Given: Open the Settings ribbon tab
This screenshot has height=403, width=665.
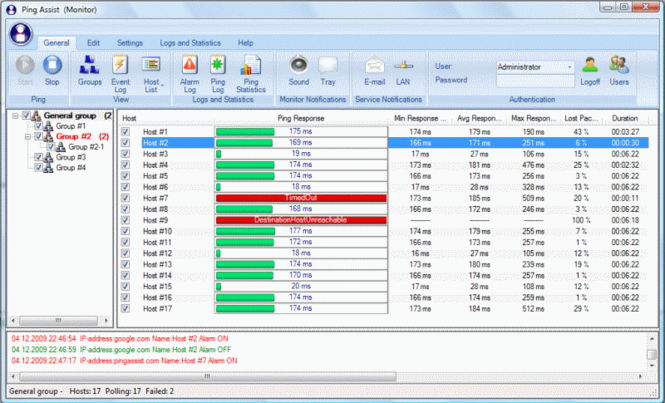Looking at the screenshot, I should point(130,43).
